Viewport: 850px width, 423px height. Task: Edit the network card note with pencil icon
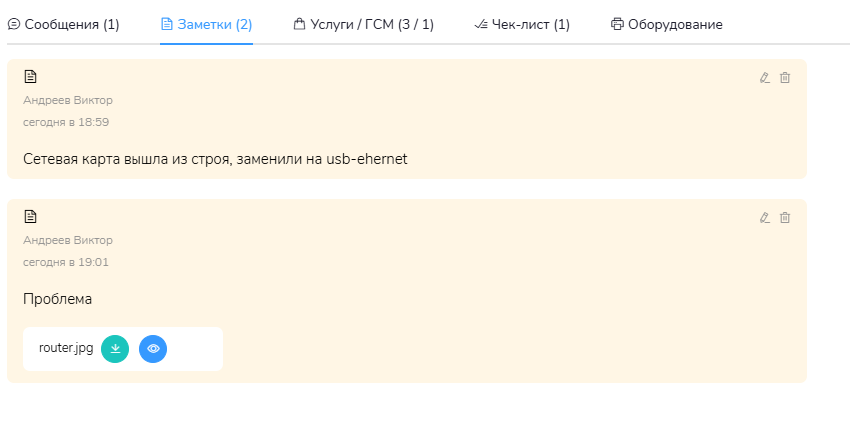pyautogui.click(x=765, y=78)
